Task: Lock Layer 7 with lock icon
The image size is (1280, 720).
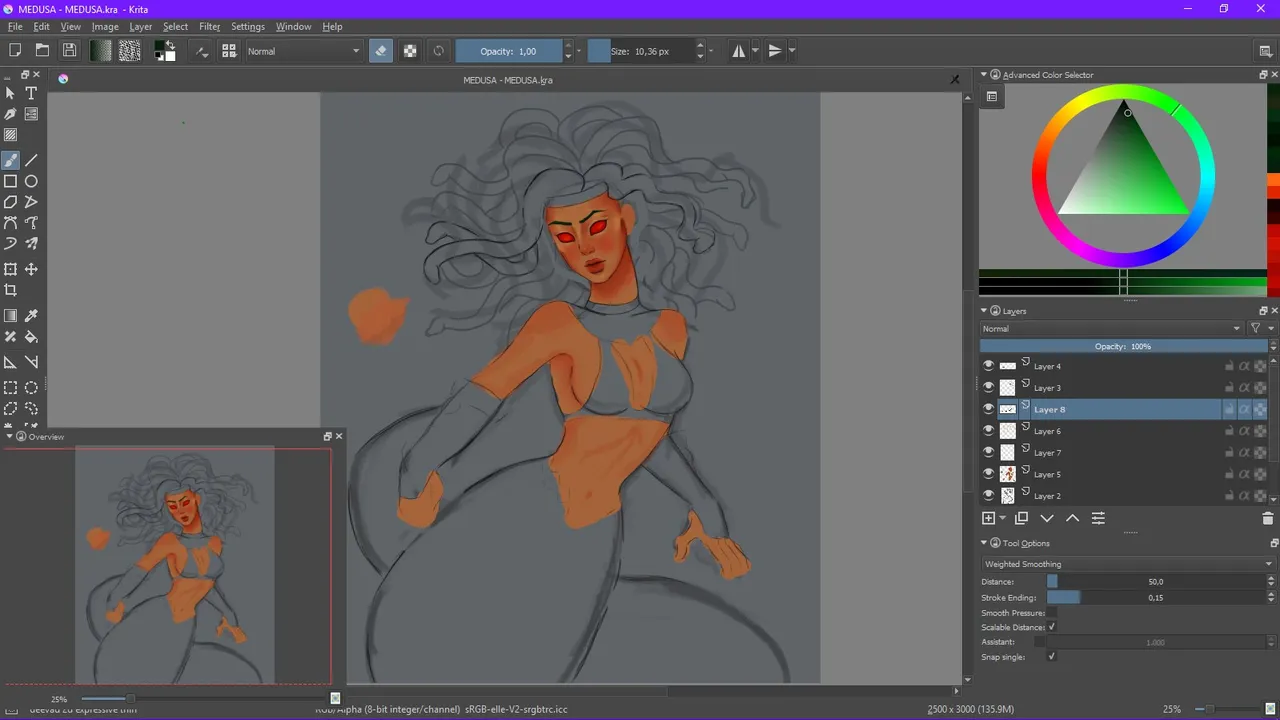Action: click(x=1229, y=453)
